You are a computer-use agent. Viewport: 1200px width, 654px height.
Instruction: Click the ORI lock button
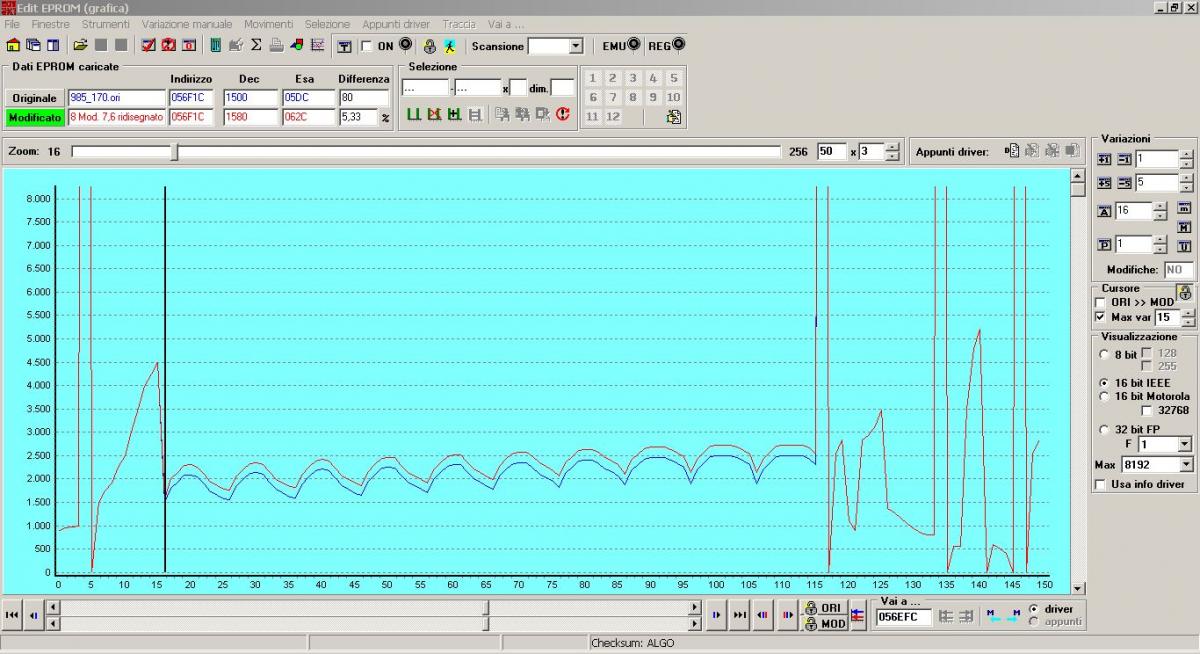pyautogui.click(x=825, y=608)
